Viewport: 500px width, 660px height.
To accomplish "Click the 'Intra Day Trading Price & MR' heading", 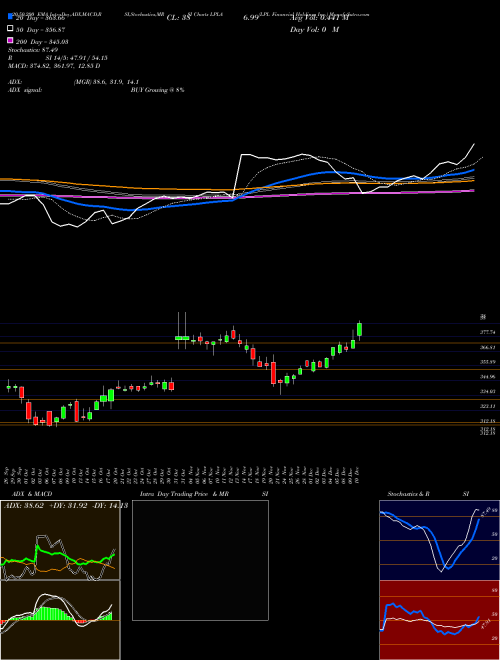I will pos(184,494).
